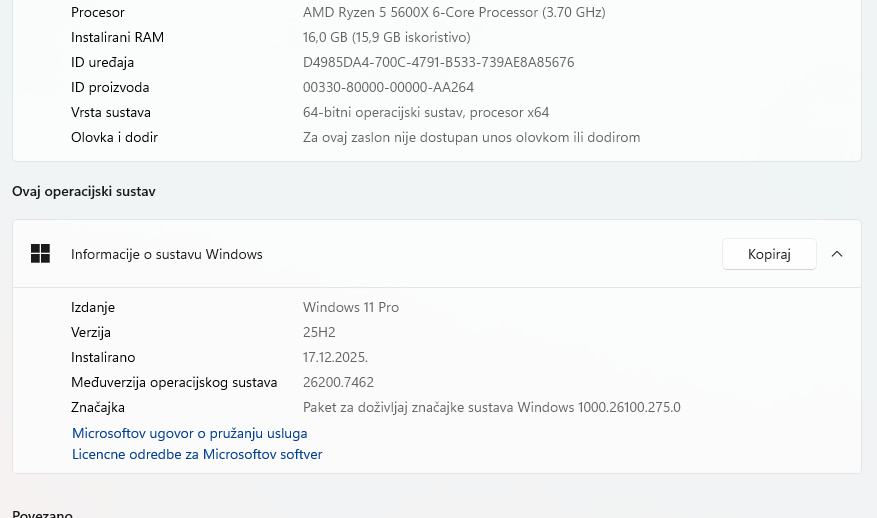
Task: Click the 64-bitni operacijski sustav text
Action: coord(426,112)
